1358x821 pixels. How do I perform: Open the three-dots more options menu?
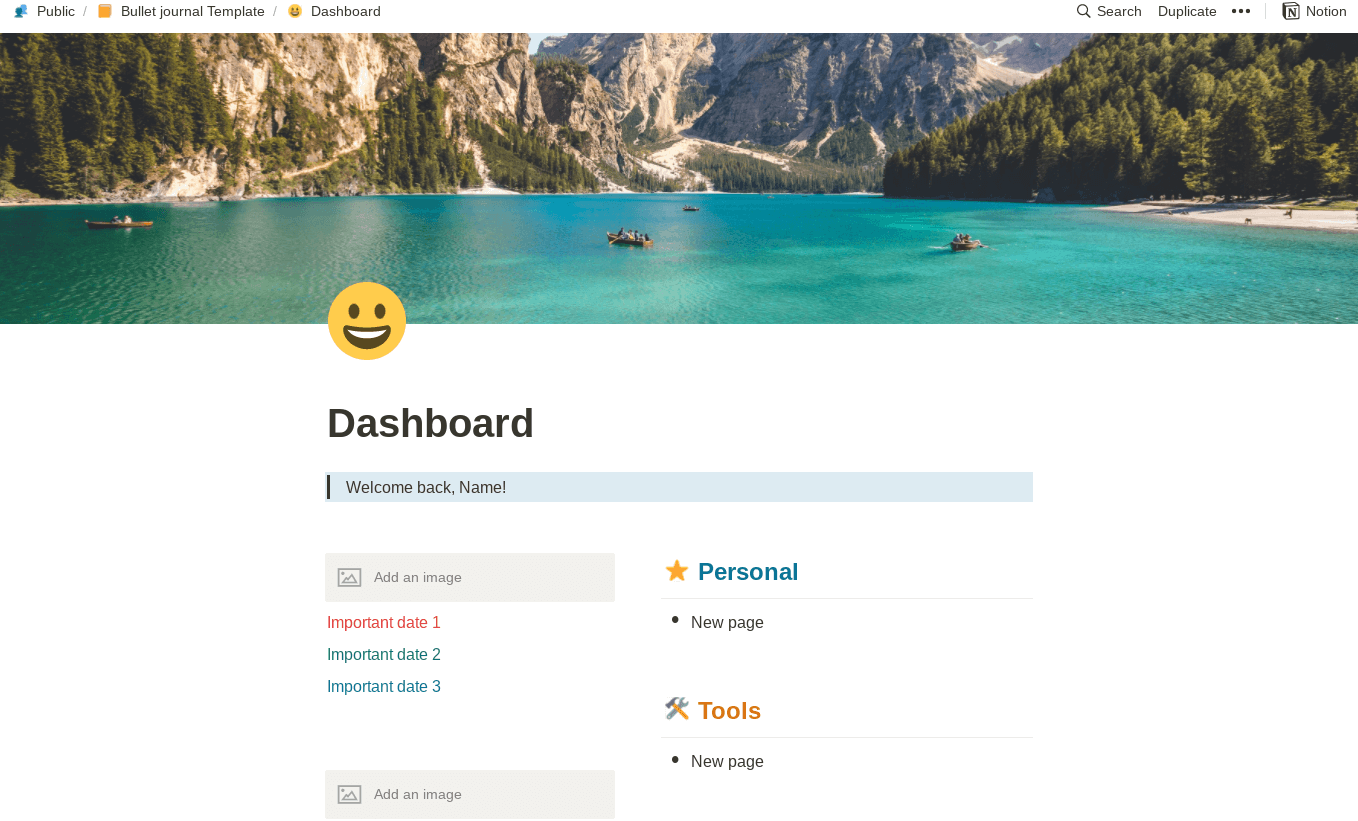(1241, 11)
